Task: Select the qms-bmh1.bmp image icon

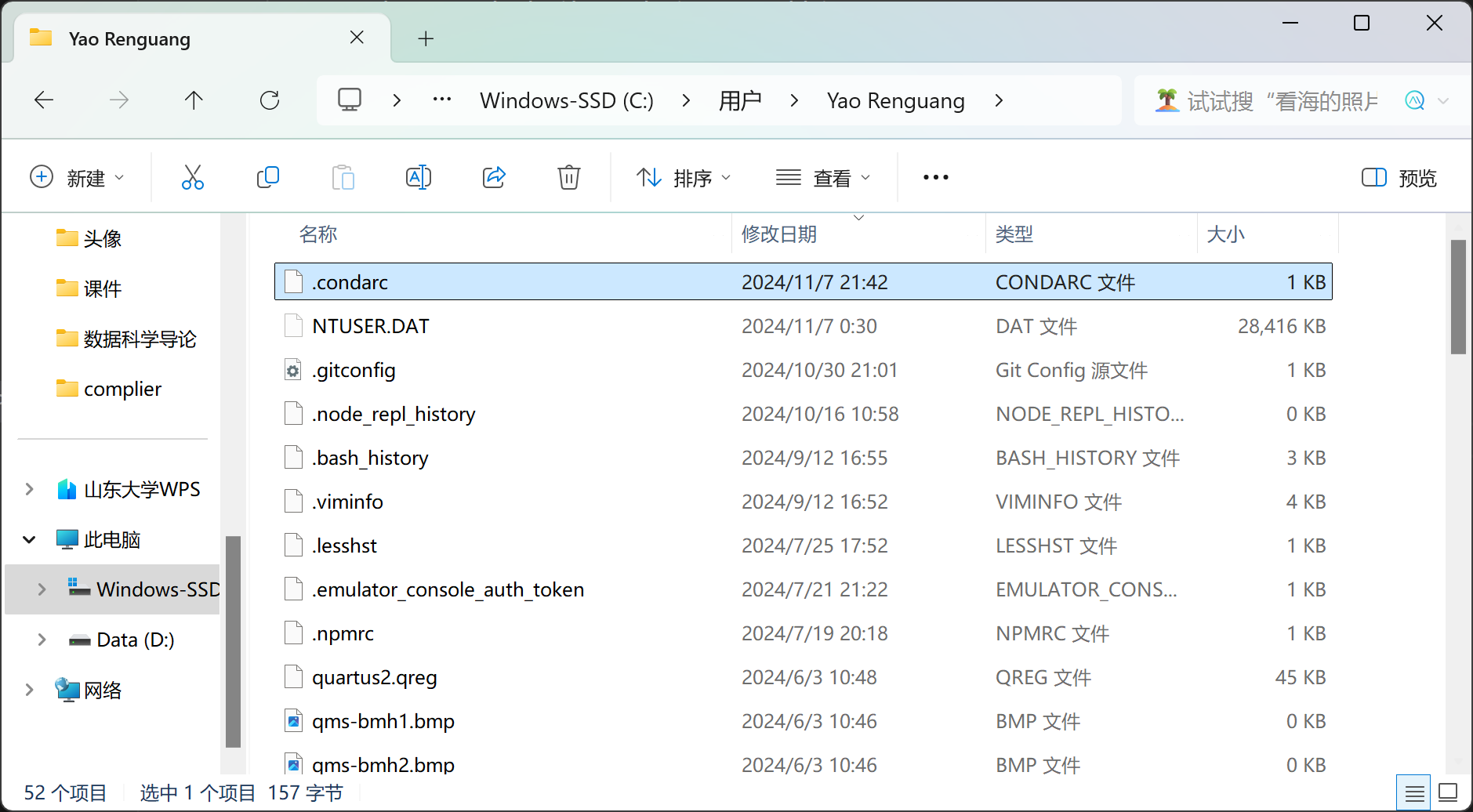Action: [293, 721]
